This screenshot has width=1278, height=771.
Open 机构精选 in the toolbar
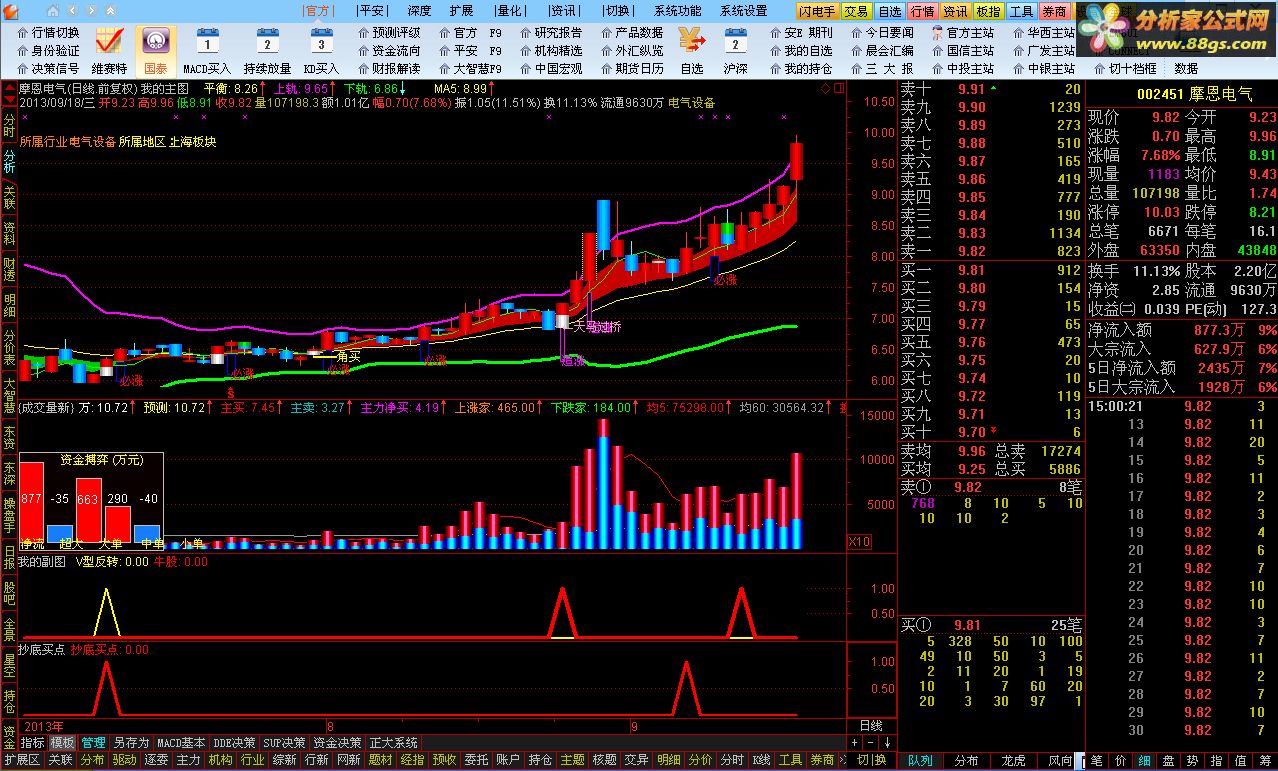[550, 50]
